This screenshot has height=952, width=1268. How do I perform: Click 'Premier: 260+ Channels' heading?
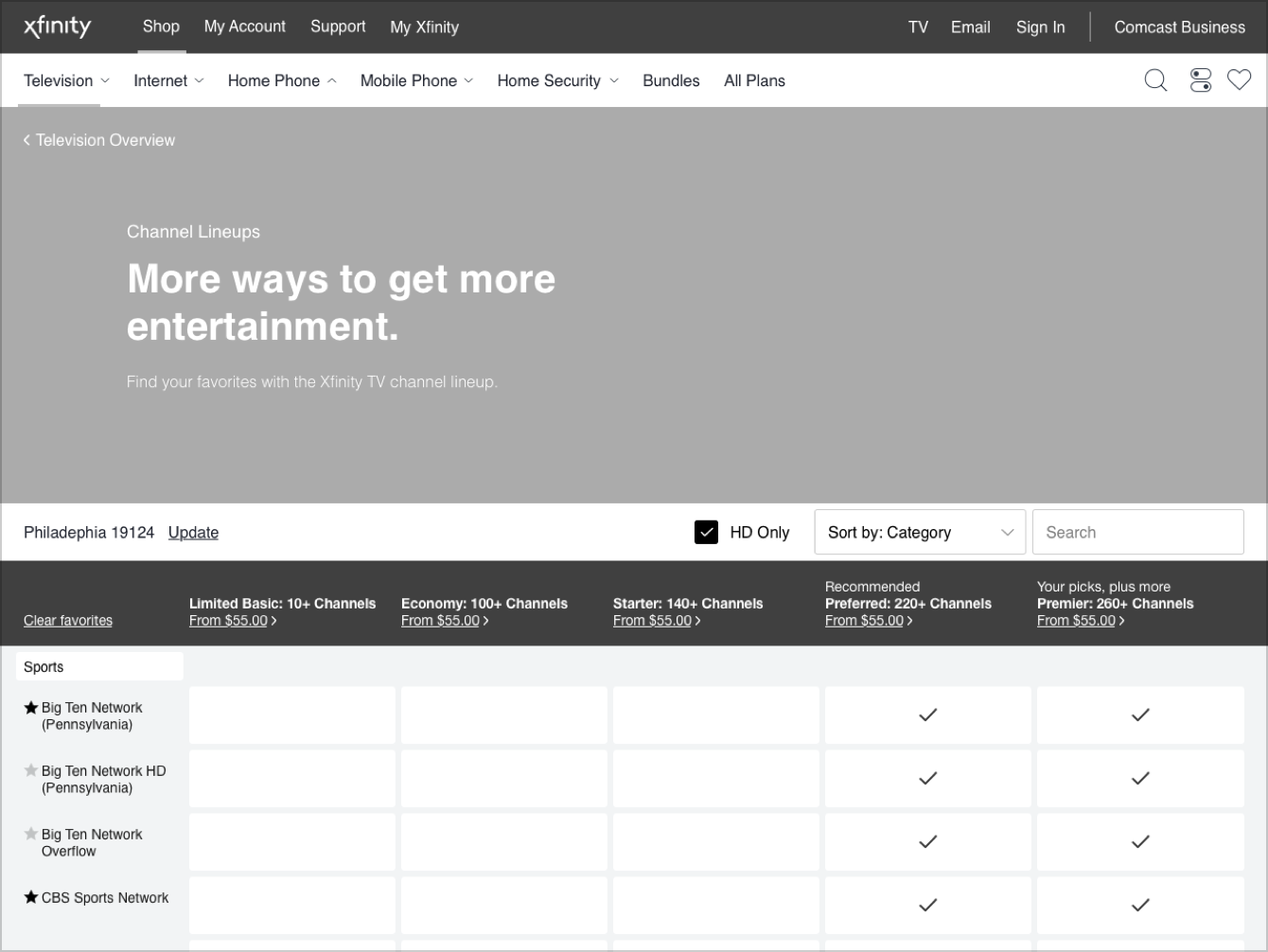pos(1116,604)
